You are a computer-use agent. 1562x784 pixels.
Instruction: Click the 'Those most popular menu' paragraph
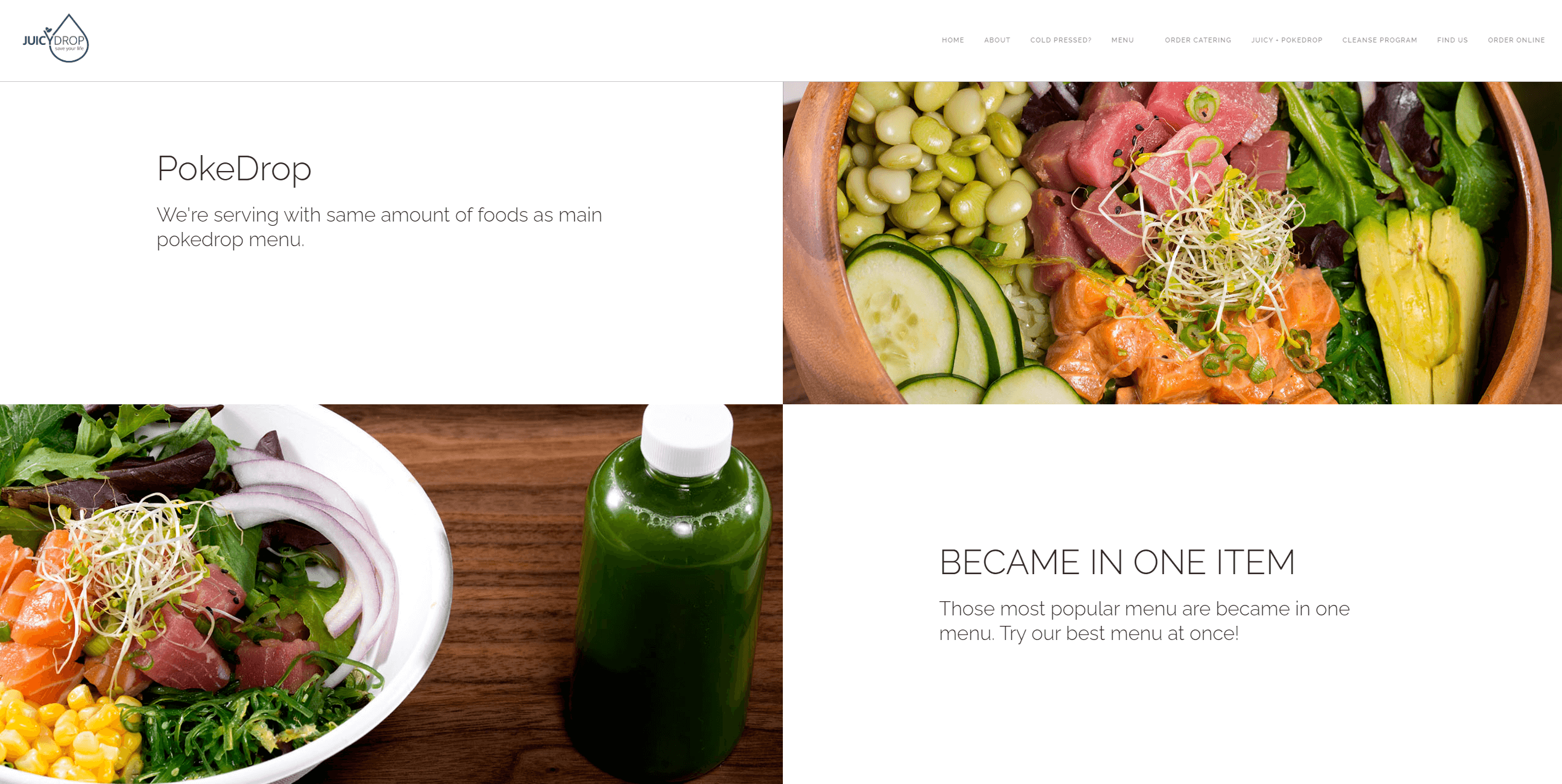[1144, 620]
